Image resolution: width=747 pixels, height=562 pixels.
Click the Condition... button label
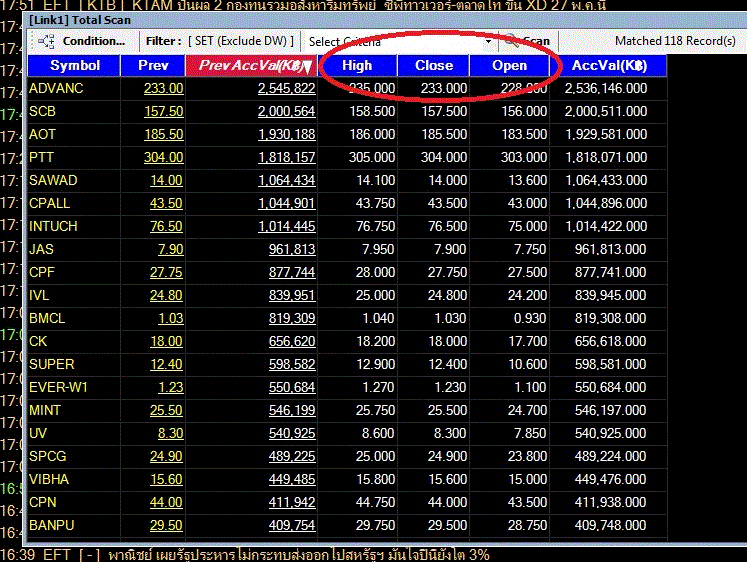click(93, 41)
